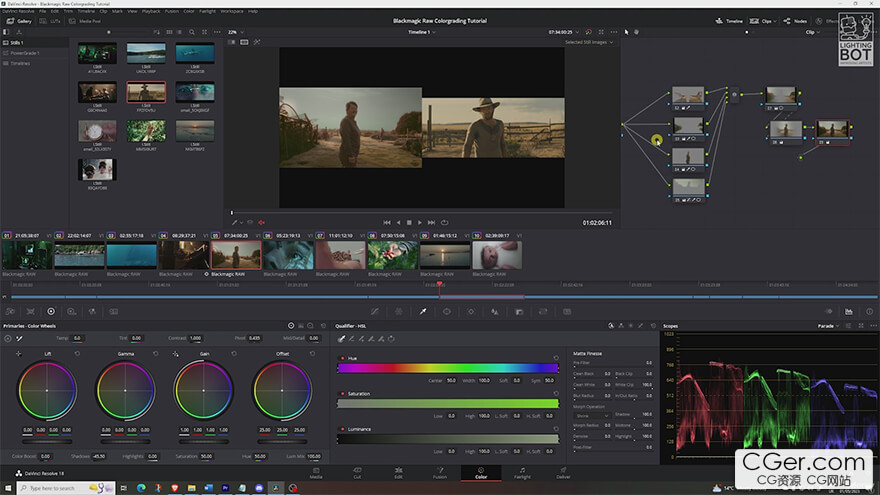Open the Gallery panel button

pos(19,21)
